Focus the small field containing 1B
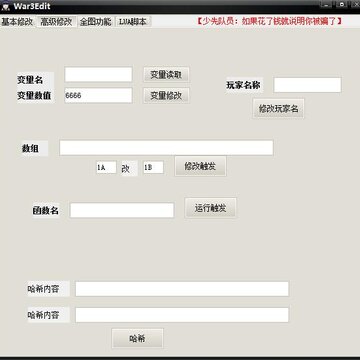Viewport: 360px width, 360px height. 153,167
